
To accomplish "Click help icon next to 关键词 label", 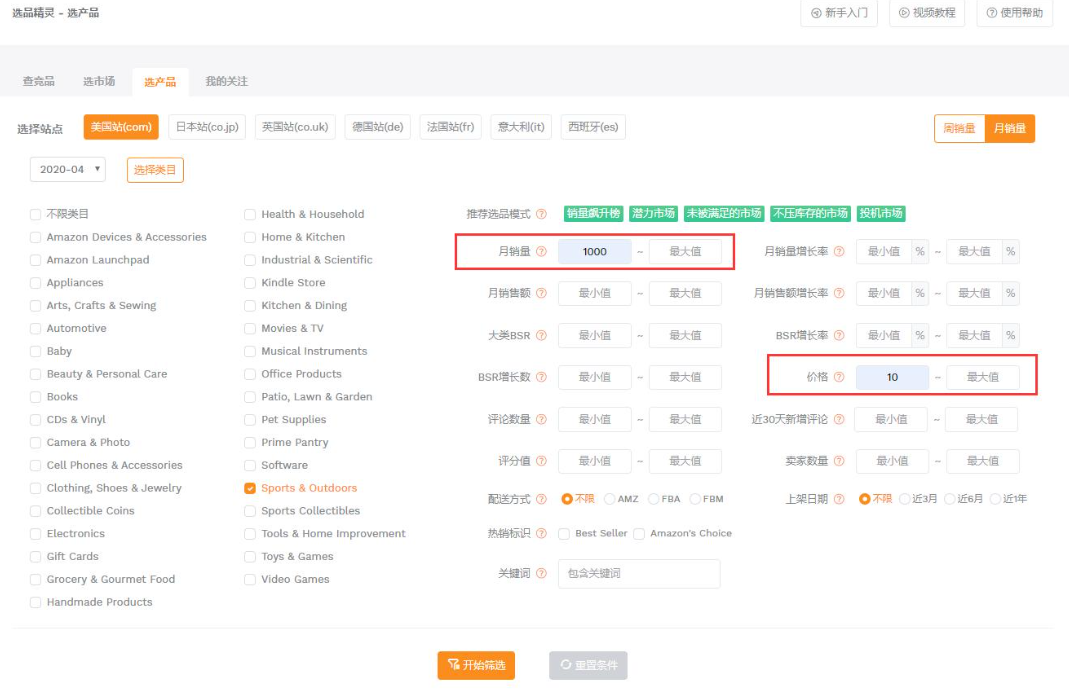I will [x=541, y=574].
